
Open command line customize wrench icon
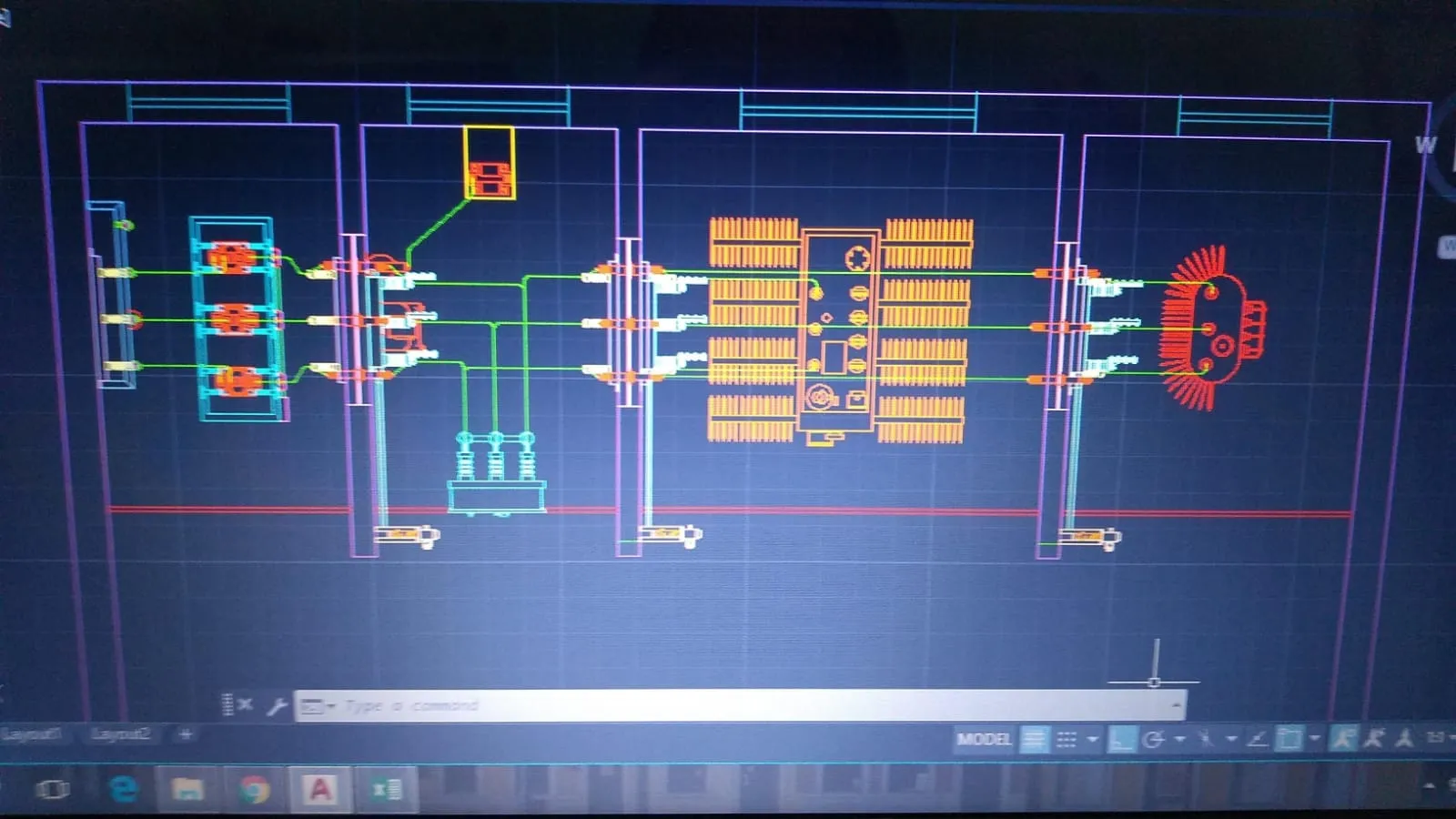pos(277,706)
